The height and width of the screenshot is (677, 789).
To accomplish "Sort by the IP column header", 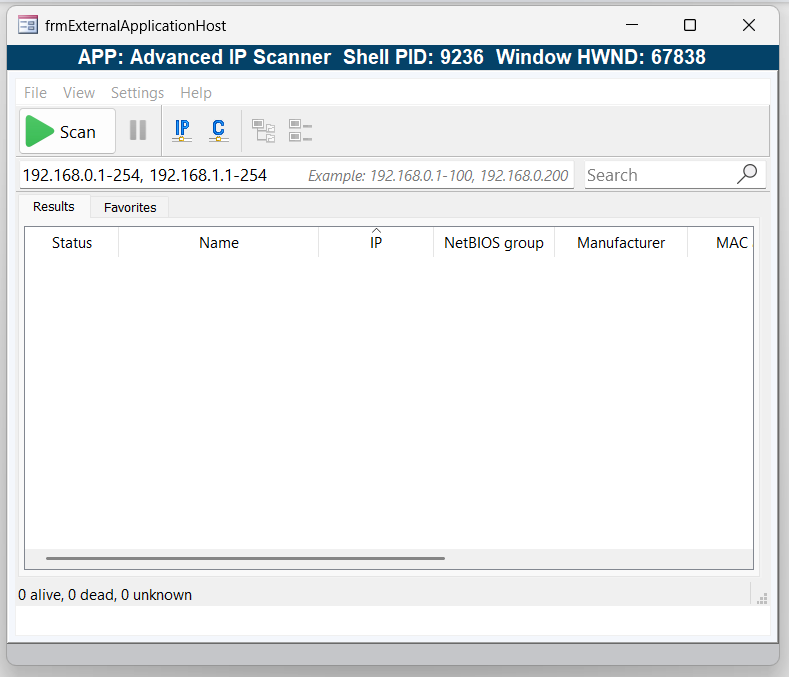I will (x=376, y=243).
